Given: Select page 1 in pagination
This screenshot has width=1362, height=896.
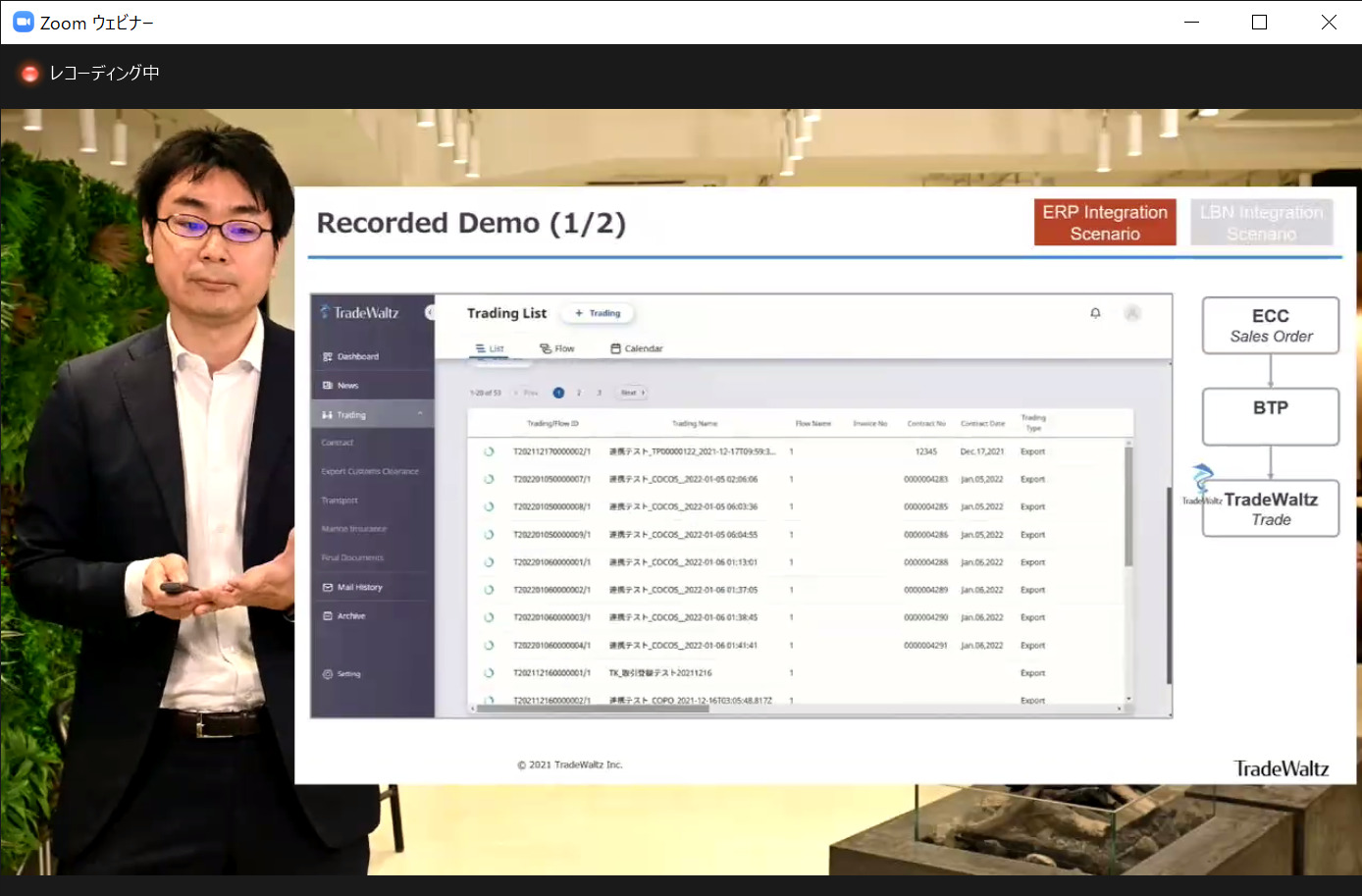Looking at the screenshot, I should tap(558, 393).
